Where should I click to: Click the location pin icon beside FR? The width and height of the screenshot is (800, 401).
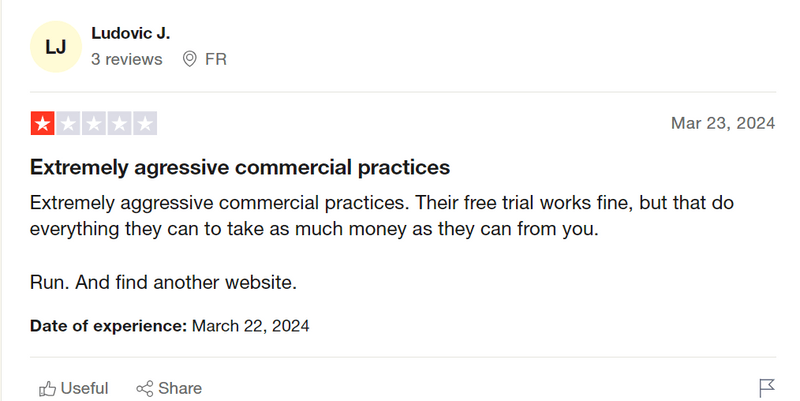tap(190, 59)
